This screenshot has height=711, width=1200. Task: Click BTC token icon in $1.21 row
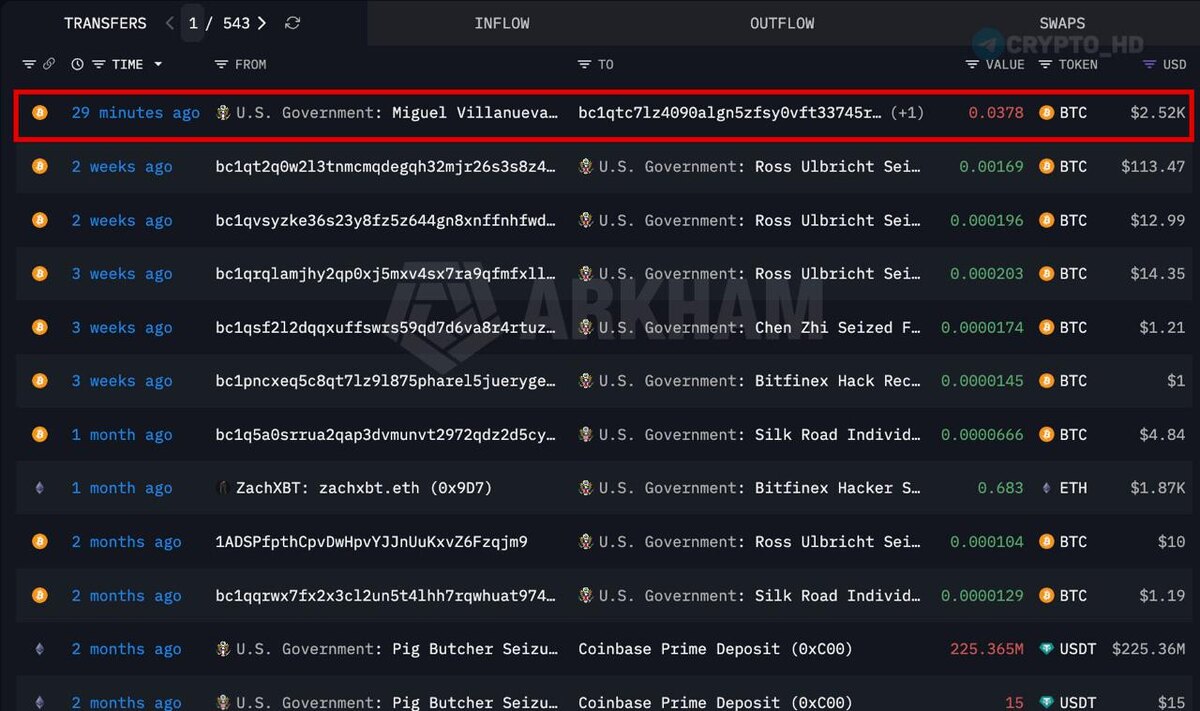(1047, 327)
